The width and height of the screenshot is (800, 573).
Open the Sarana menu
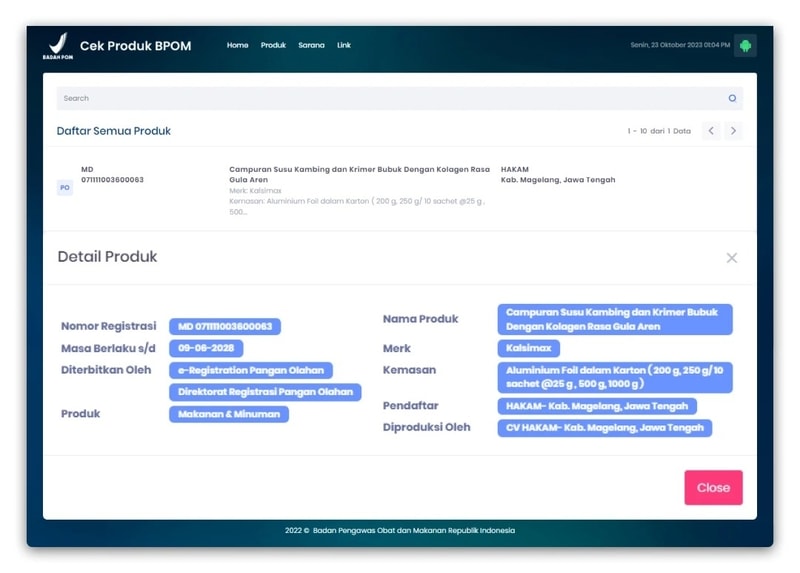tap(311, 45)
